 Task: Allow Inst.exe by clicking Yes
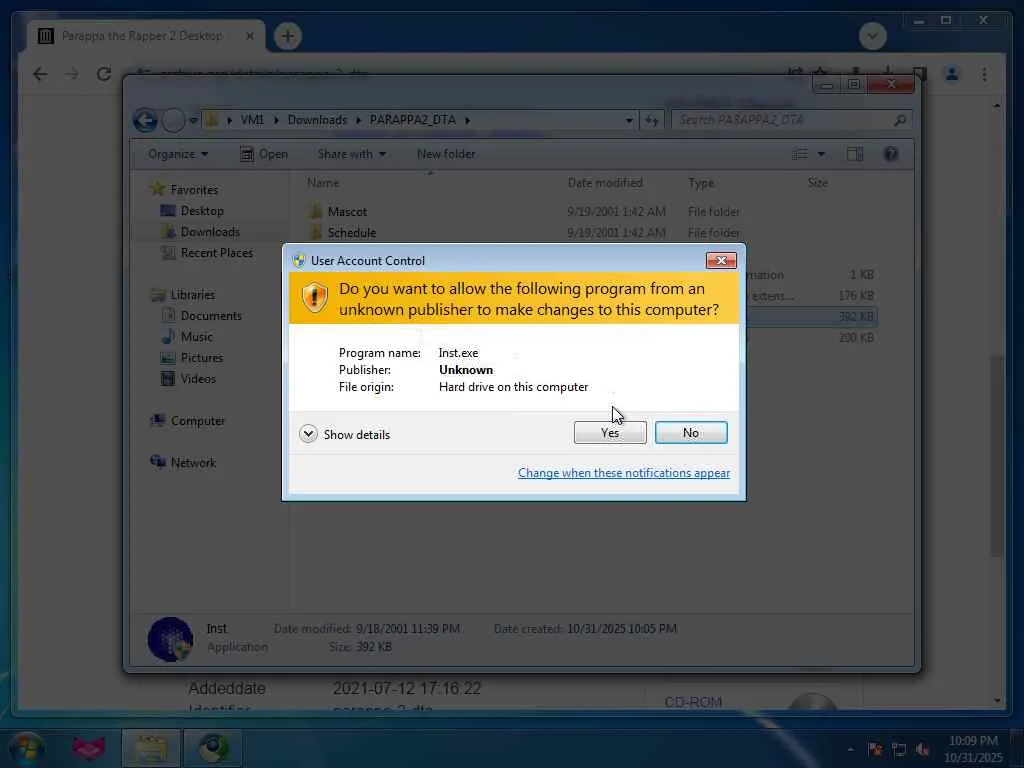point(610,432)
